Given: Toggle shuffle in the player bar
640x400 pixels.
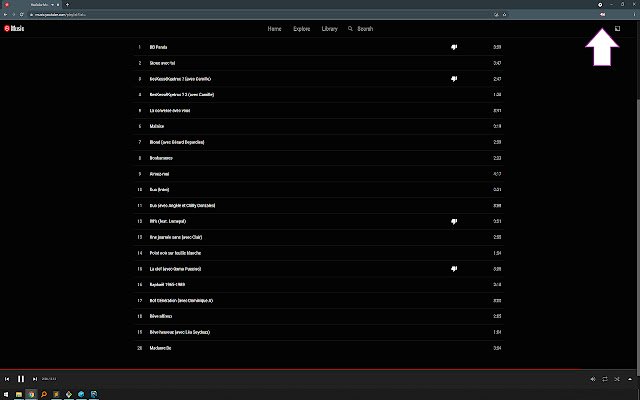Looking at the screenshot, I should point(617,379).
